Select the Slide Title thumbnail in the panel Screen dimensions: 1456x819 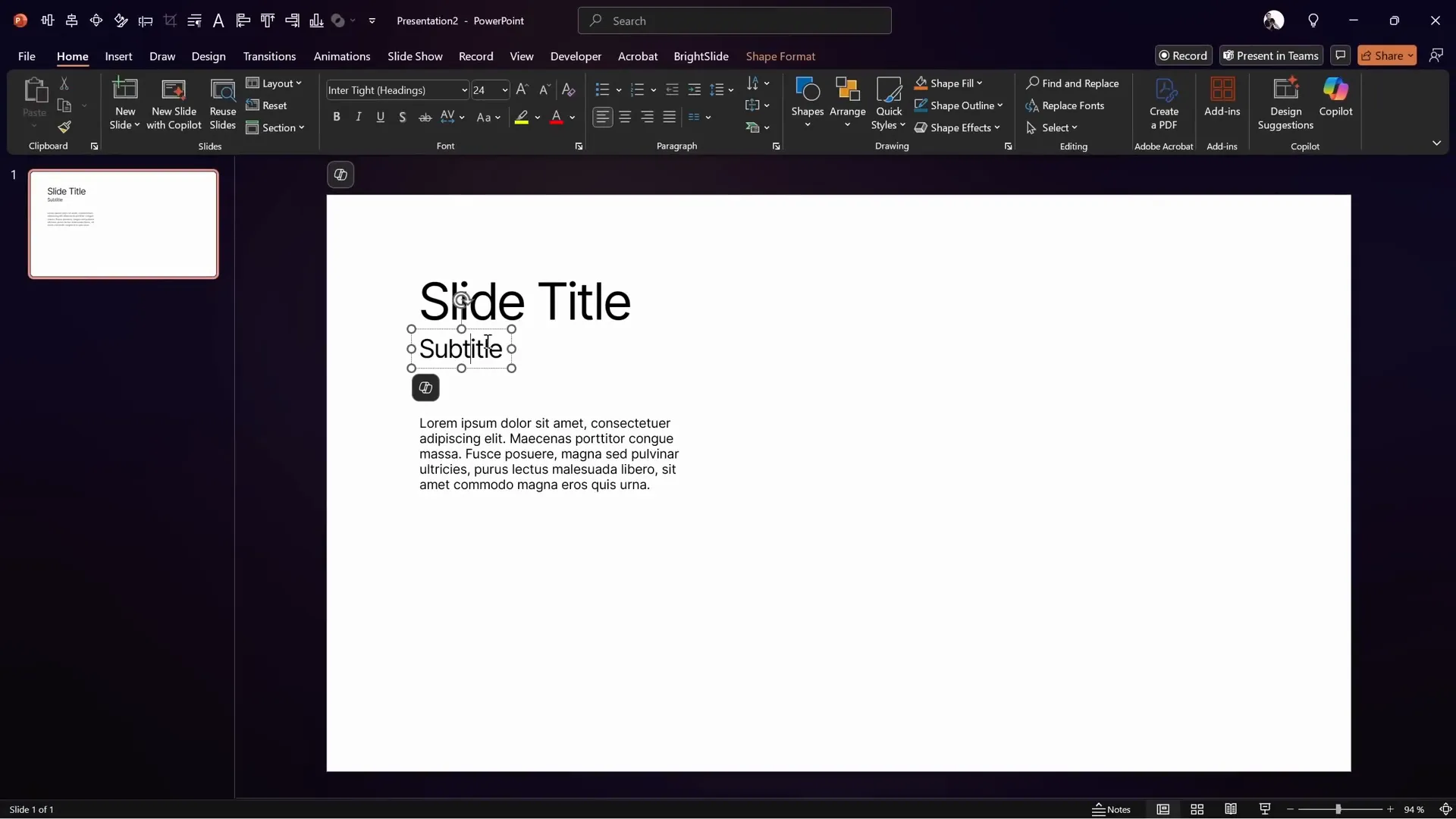pyautogui.click(x=124, y=224)
